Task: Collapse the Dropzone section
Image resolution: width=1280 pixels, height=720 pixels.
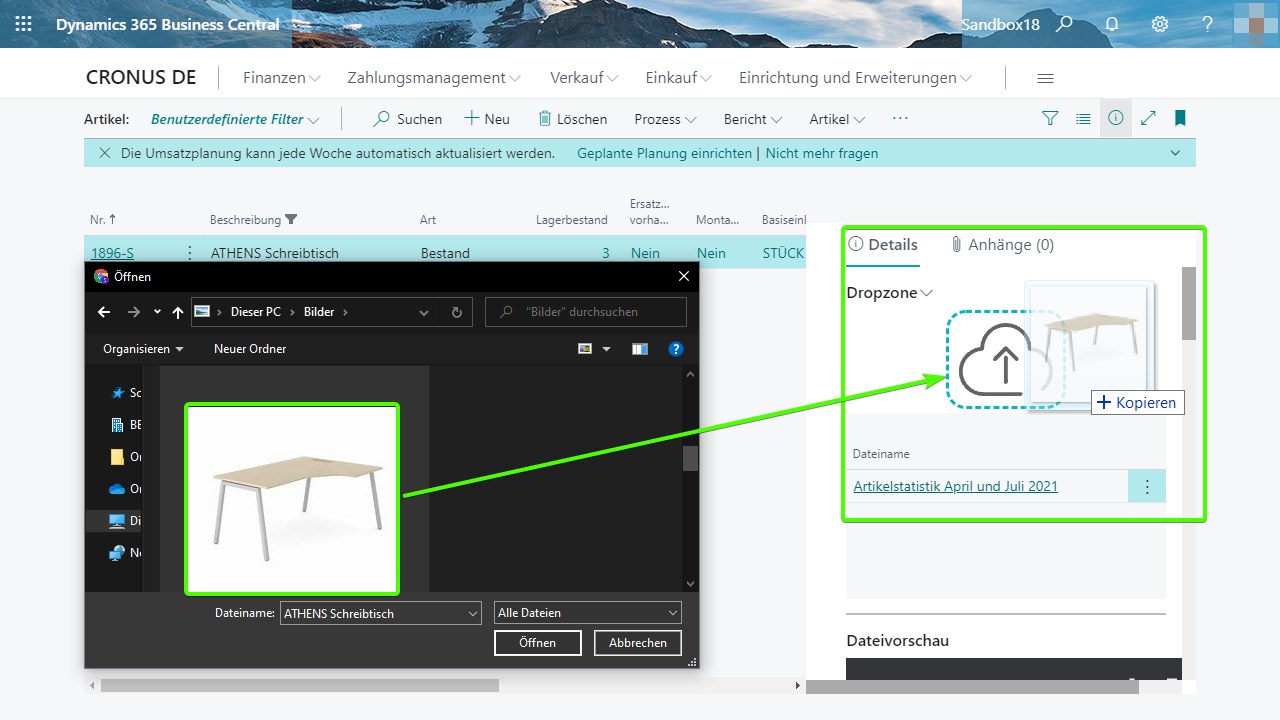Action: coord(890,293)
